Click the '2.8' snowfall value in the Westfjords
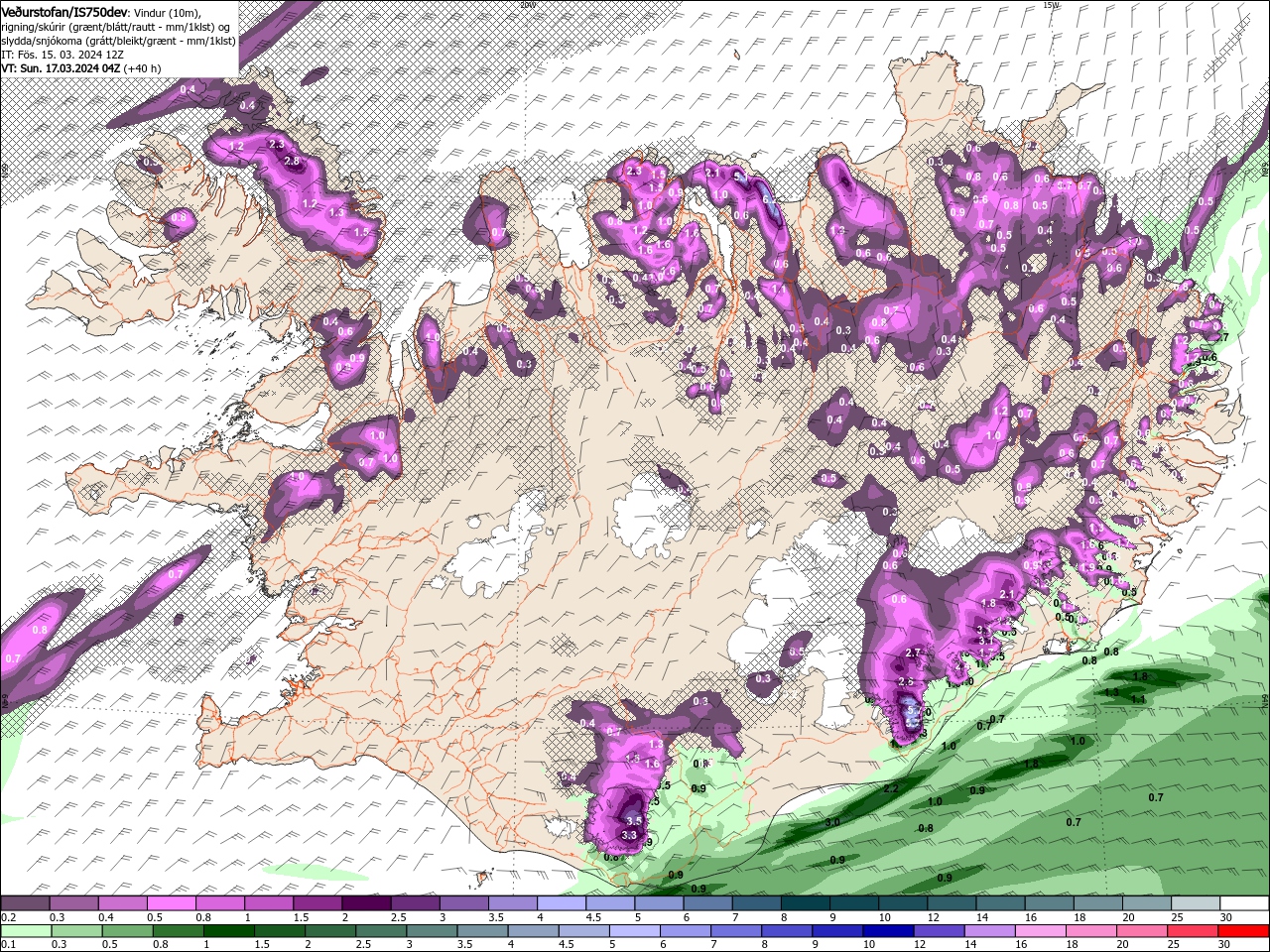Viewport: 1270px width, 952px height. [292, 161]
